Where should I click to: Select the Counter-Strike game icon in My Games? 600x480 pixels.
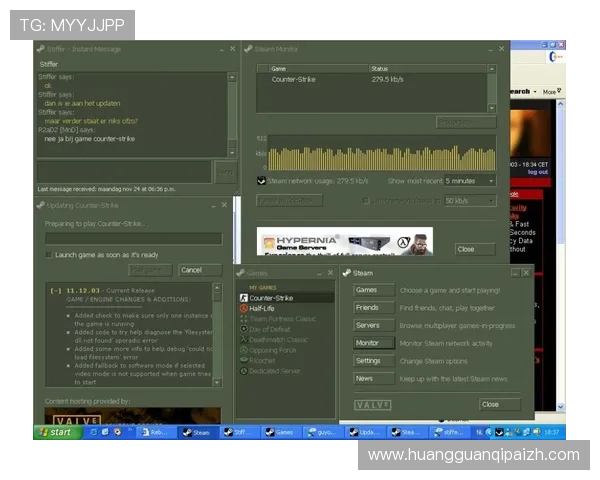pos(243,298)
